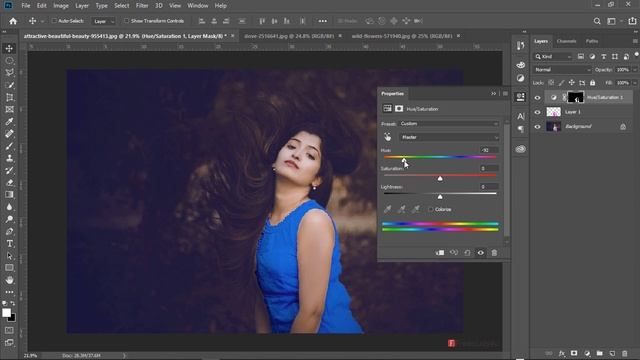Add layer style fx button

tap(562, 353)
